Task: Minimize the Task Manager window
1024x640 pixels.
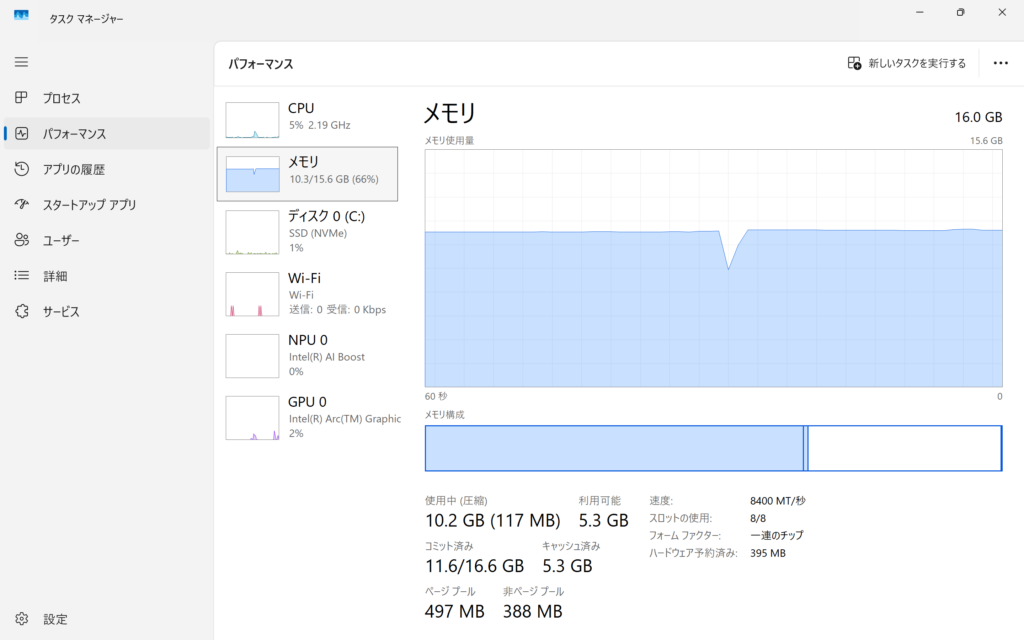Action: [920, 12]
